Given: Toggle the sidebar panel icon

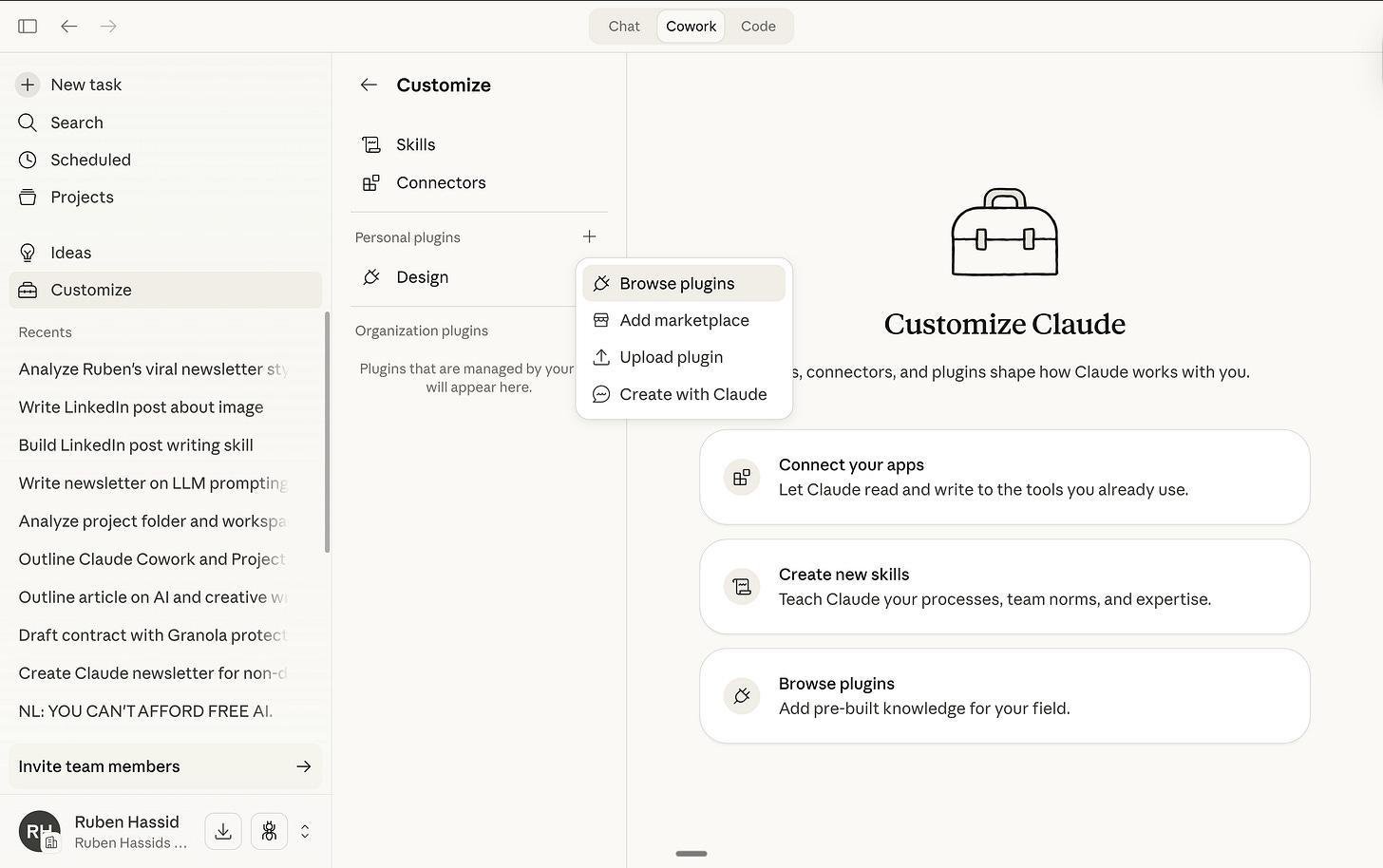Looking at the screenshot, I should pyautogui.click(x=28, y=27).
